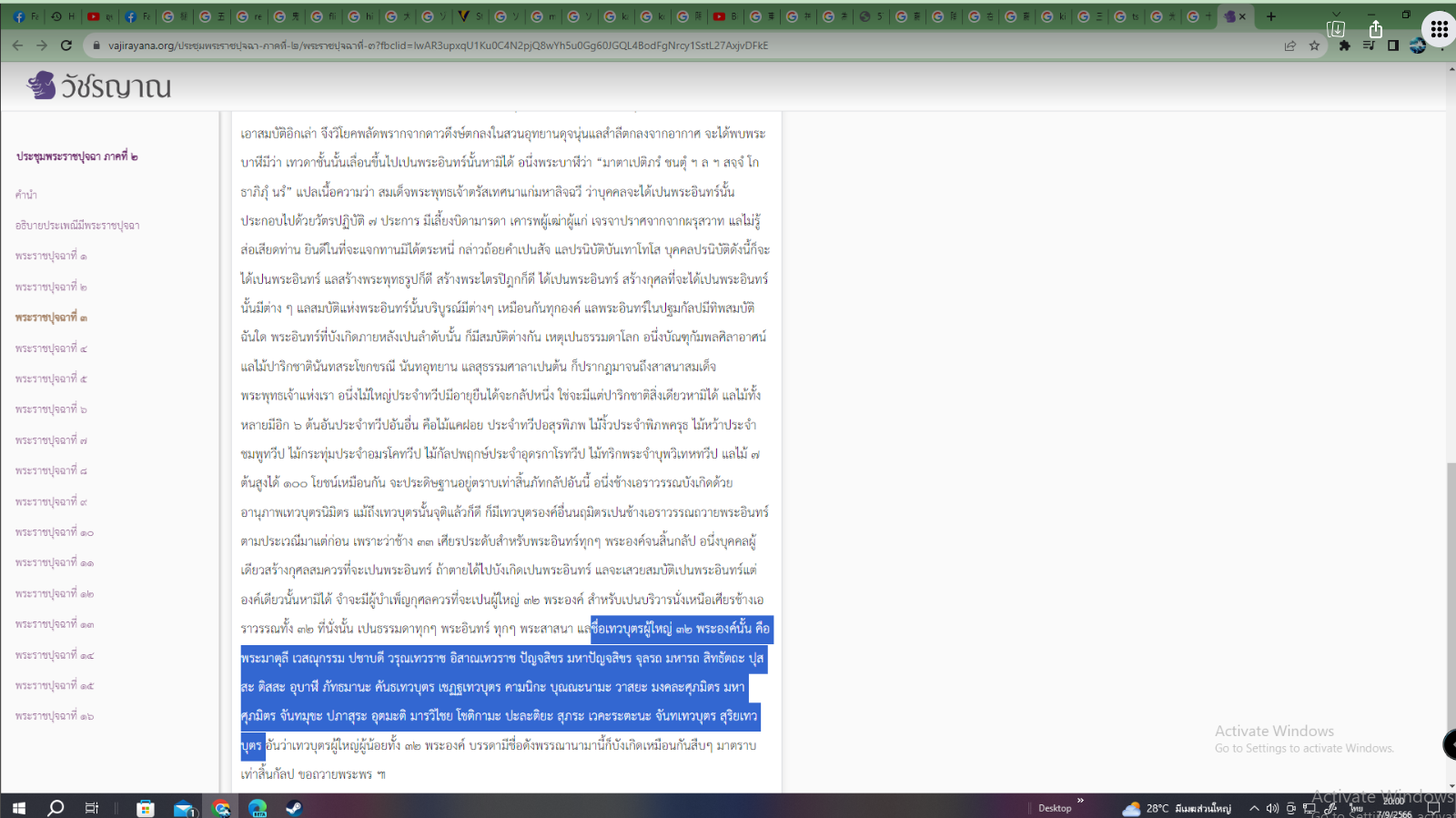Click Chrome icon in taskbar
Screen dimensions: 1456x818
pyautogui.click(x=221, y=807)
